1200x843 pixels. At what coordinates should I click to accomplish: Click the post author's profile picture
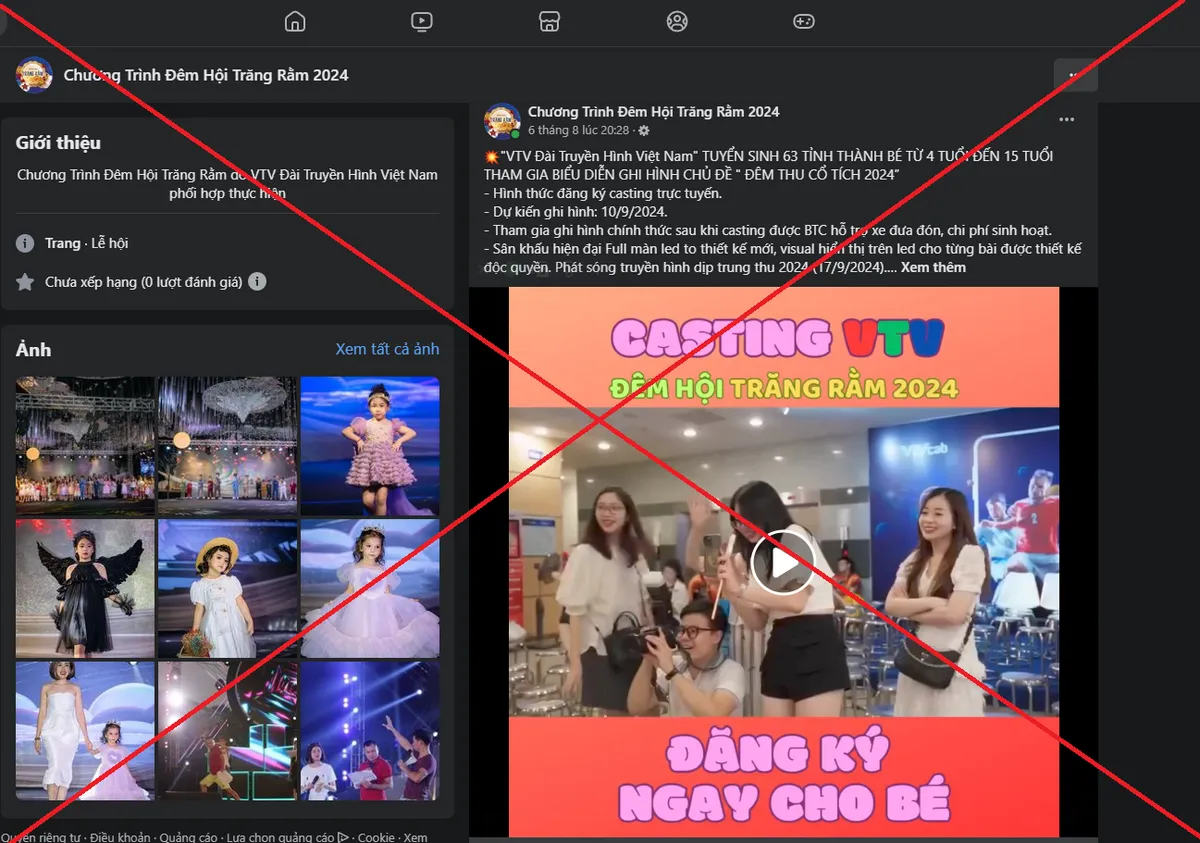point(502,120)
